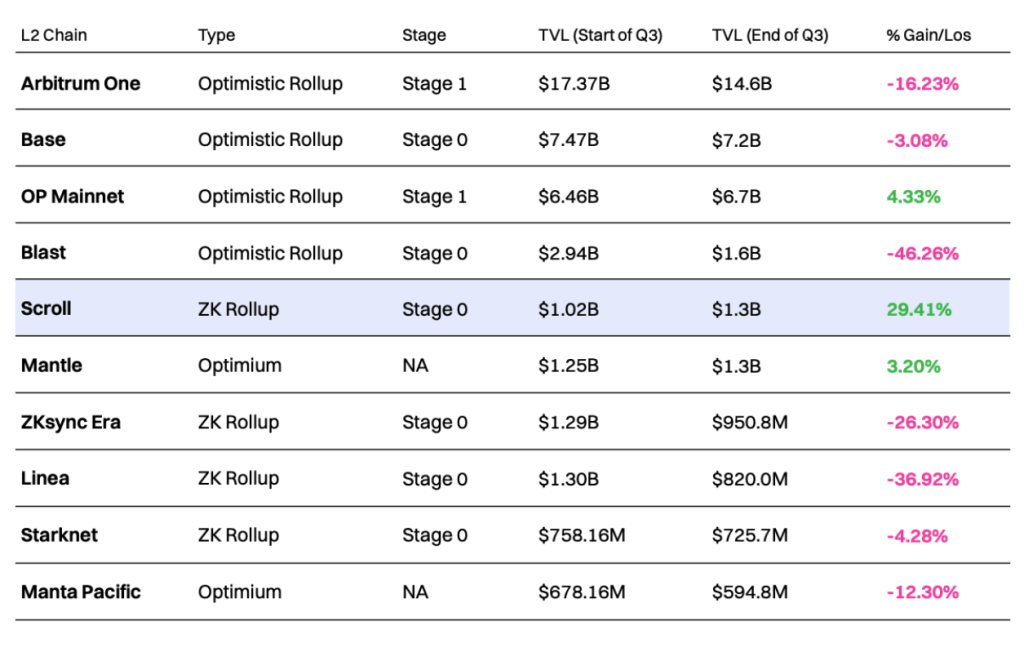Click the % Gain/Loss column header
The image size is (1024, 647).
coord(928,35)
